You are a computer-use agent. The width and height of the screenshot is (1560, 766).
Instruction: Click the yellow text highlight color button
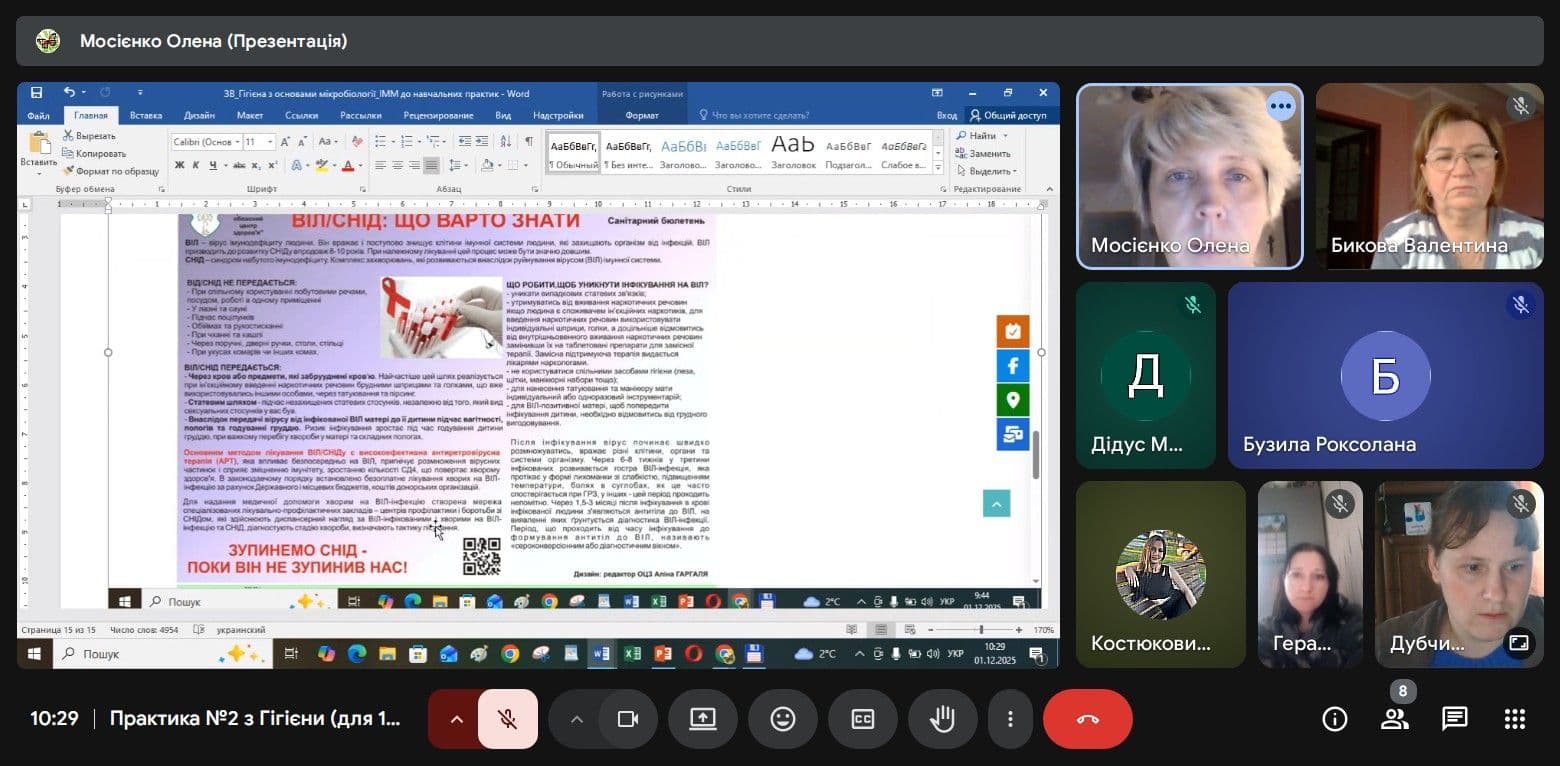(x=320, y=165)
